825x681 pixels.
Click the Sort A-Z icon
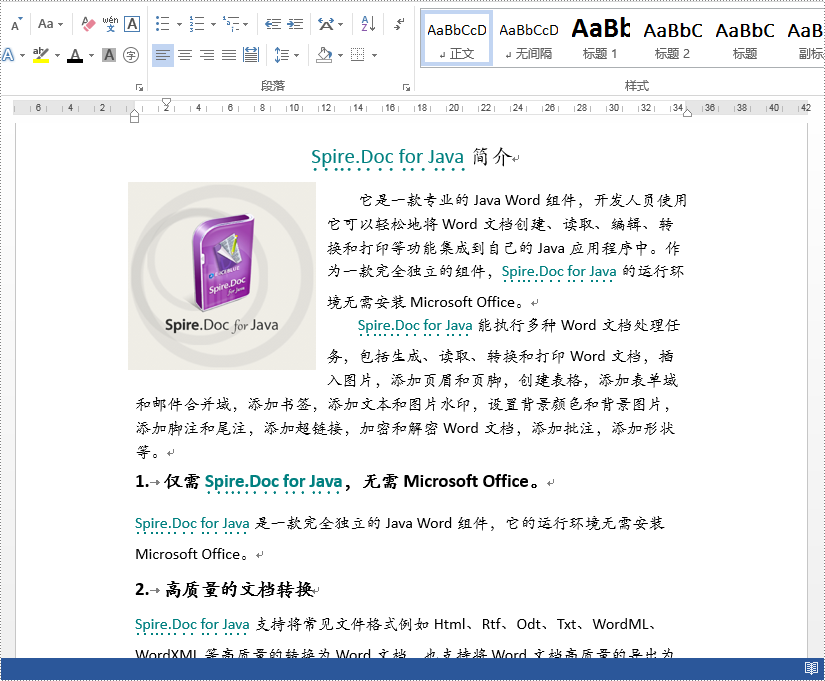(x=368, y=24)
